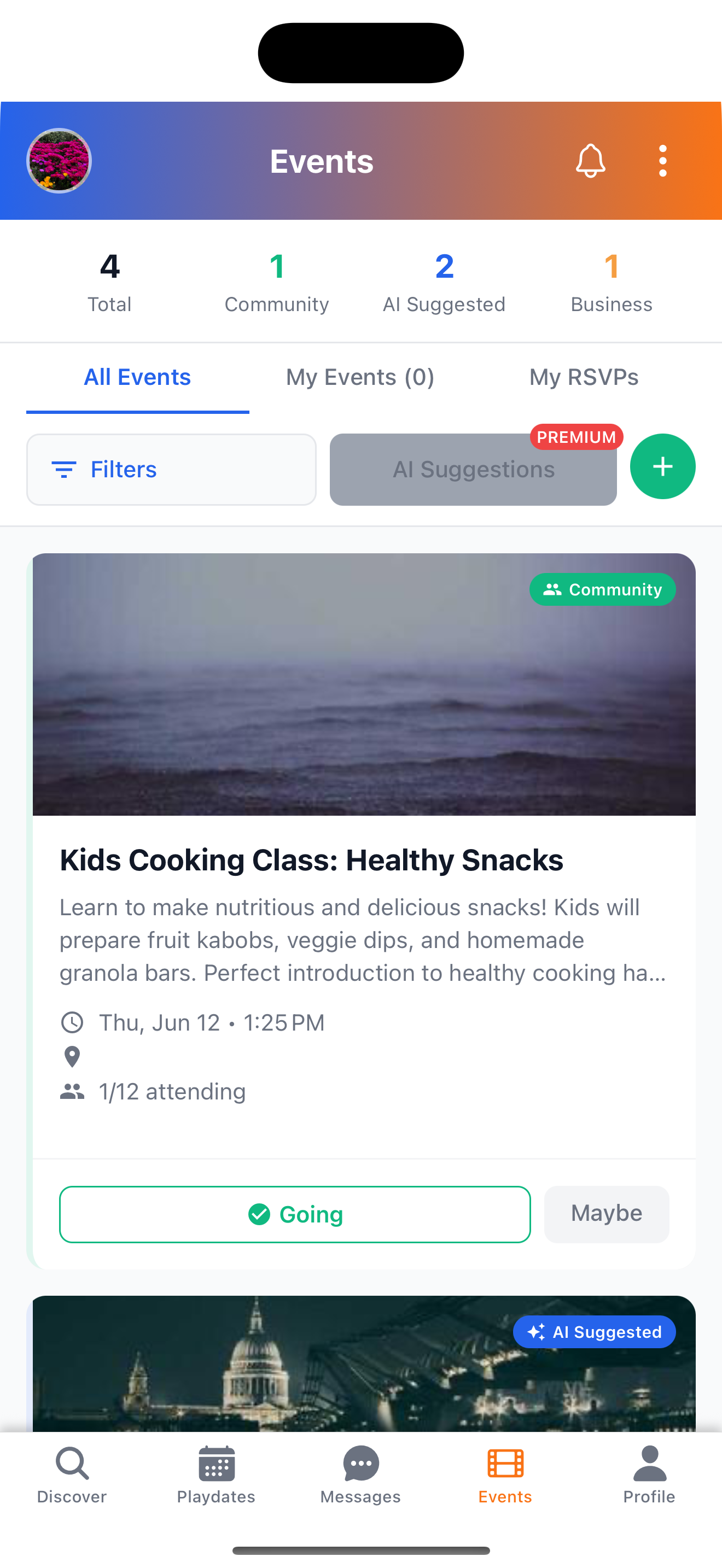
Task: Open Kids Cooking Class: Healthy Snacks title
Action: [x=311, y=860]
